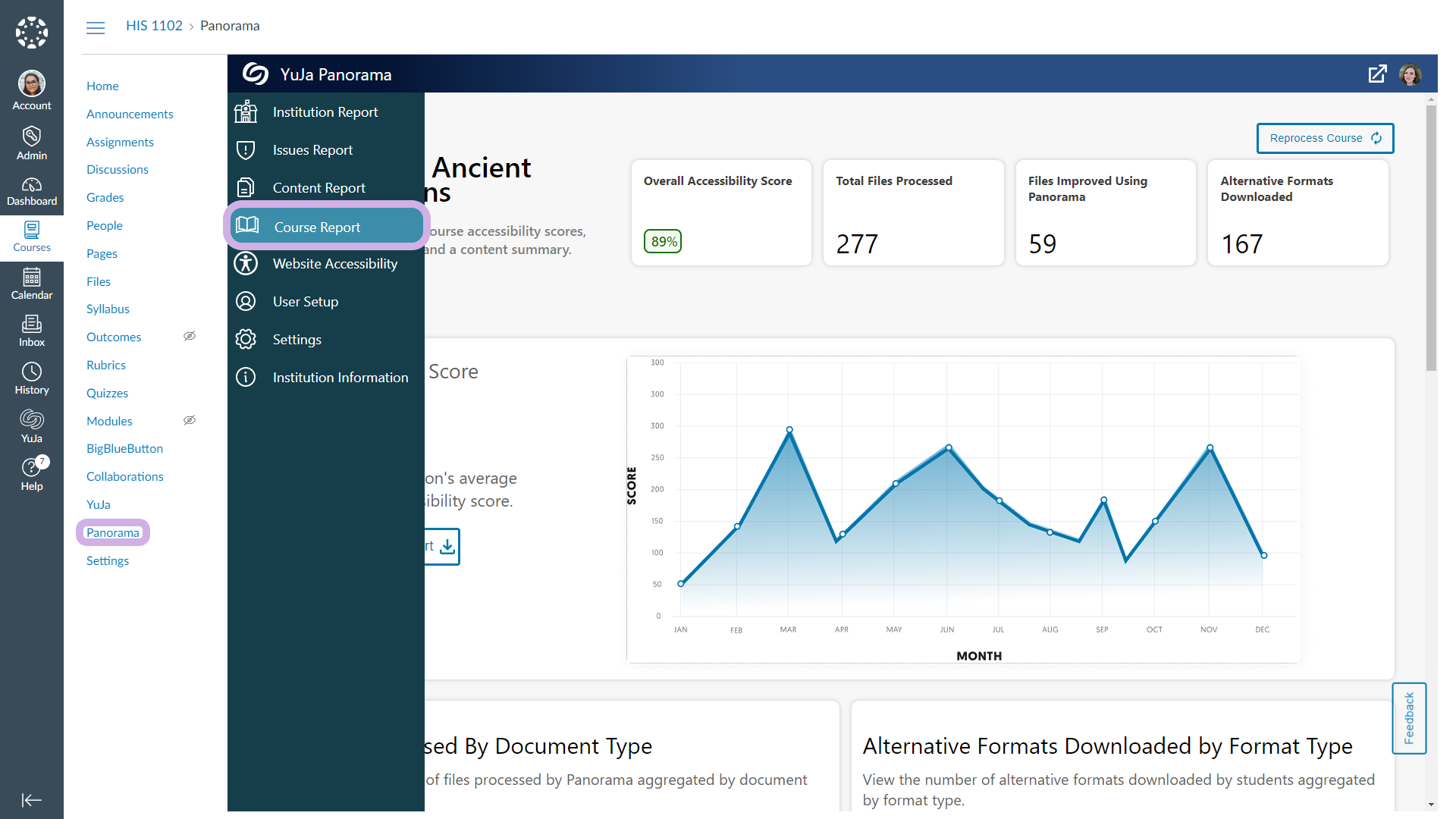Open Rubrics in course menu
1456x819 pixels.
[x=106, y=365]
